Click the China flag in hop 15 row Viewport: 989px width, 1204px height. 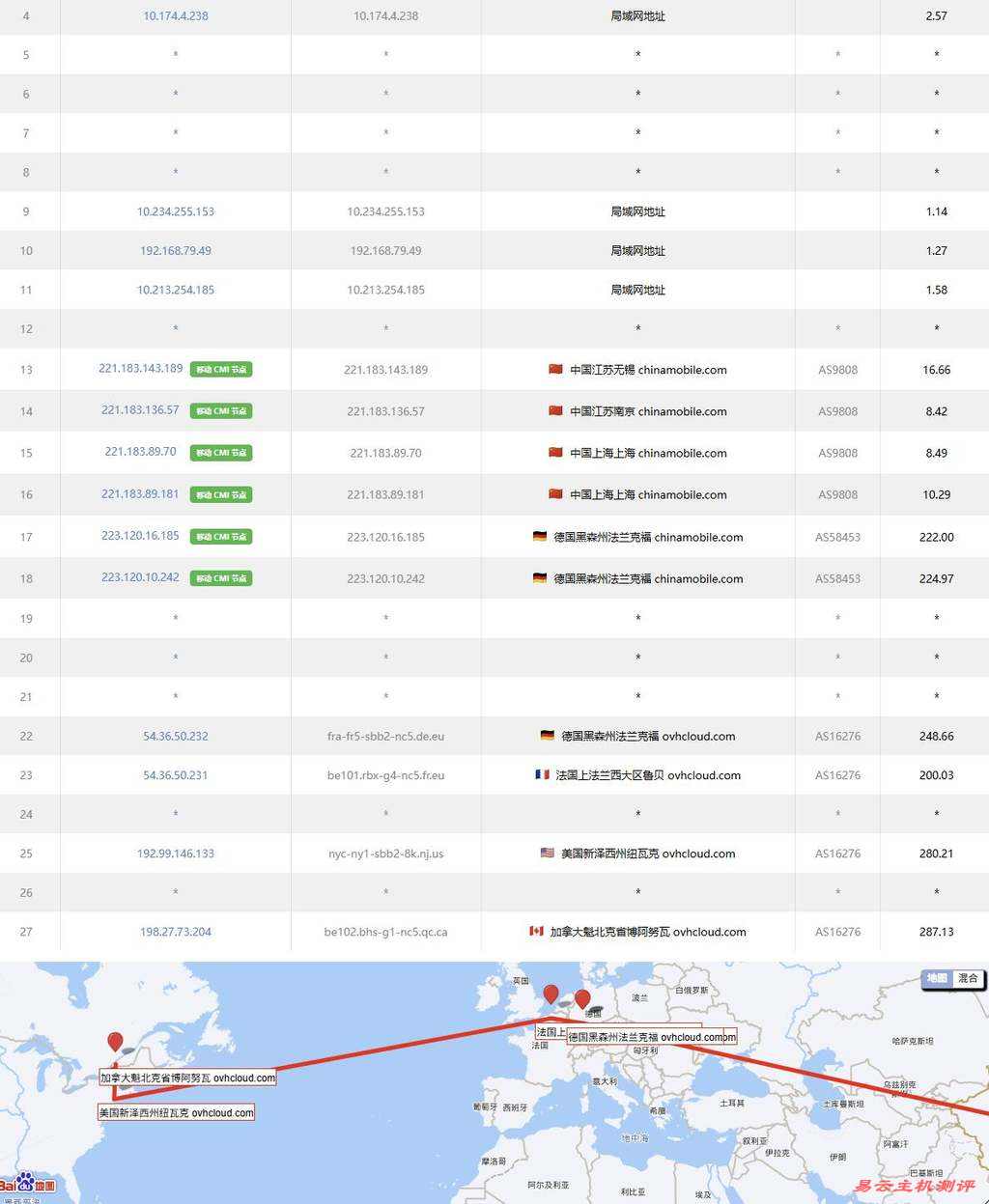click(555, 452)
